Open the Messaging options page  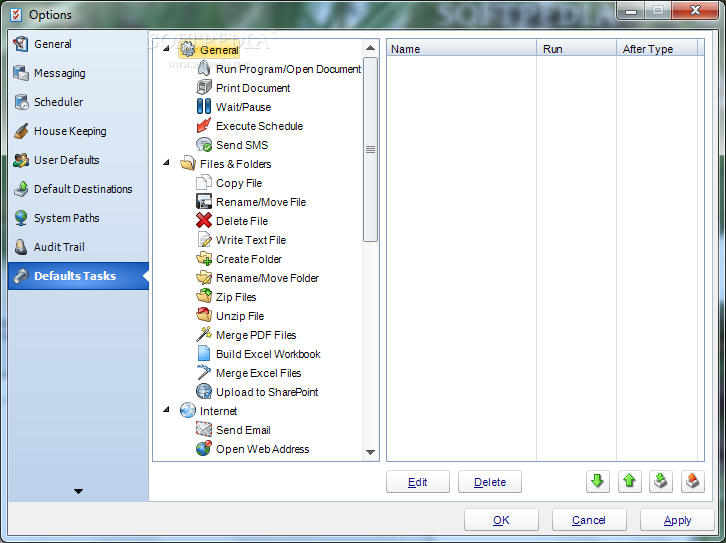point(78,73)
